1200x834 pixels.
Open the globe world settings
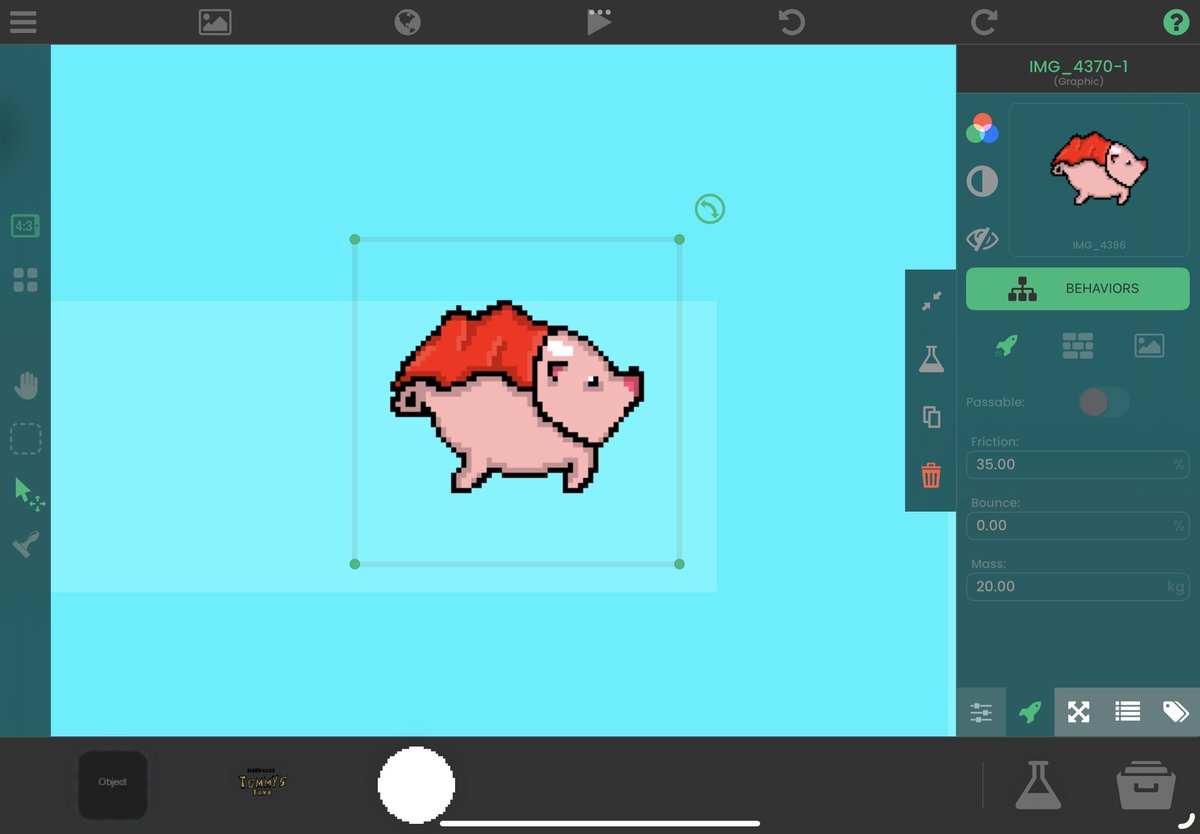coord(406,22)
